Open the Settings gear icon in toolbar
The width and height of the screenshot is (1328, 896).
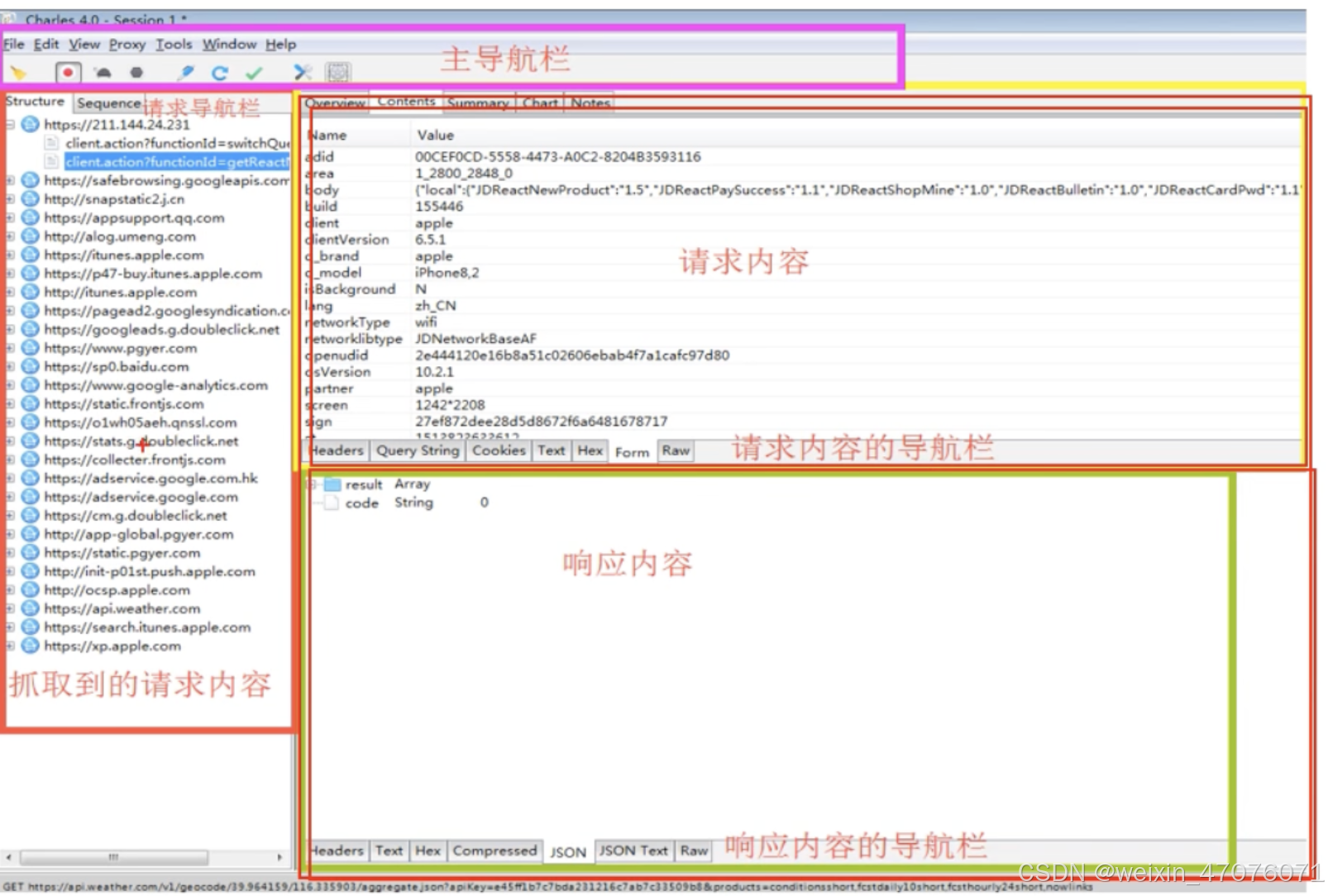coord(337,73)
